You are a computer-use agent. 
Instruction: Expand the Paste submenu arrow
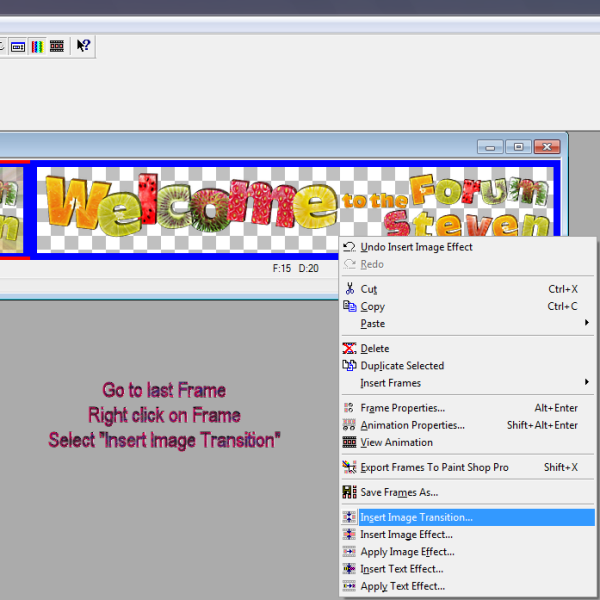[587, 323]
